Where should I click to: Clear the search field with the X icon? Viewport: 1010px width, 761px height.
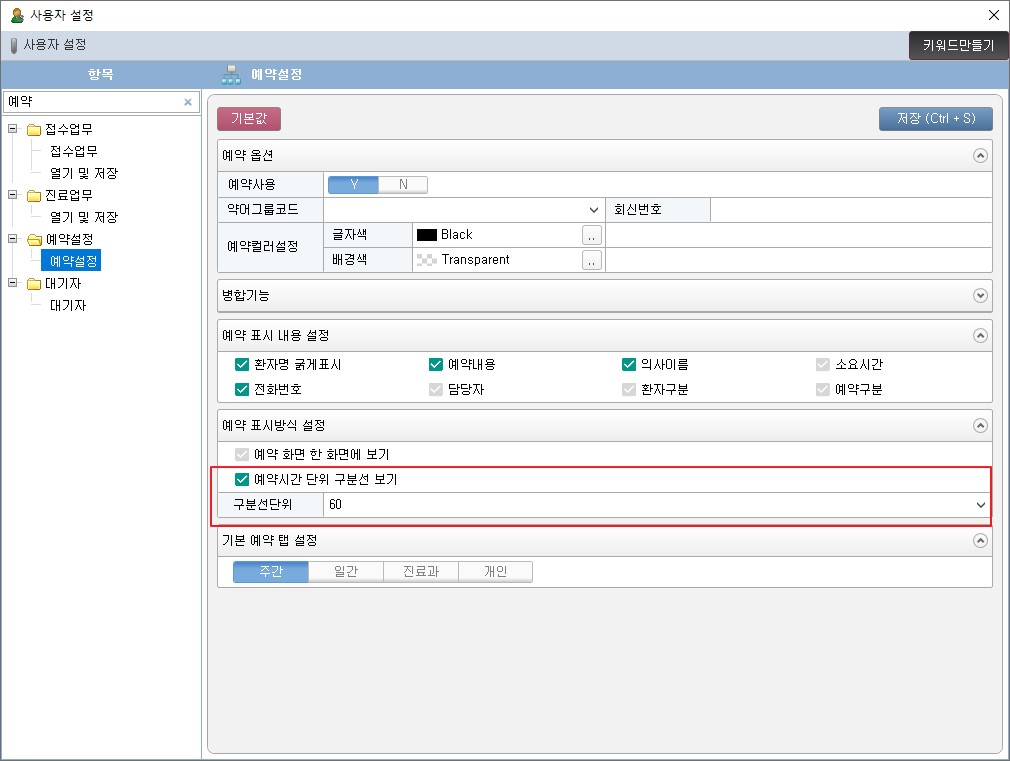coord(187,102)
